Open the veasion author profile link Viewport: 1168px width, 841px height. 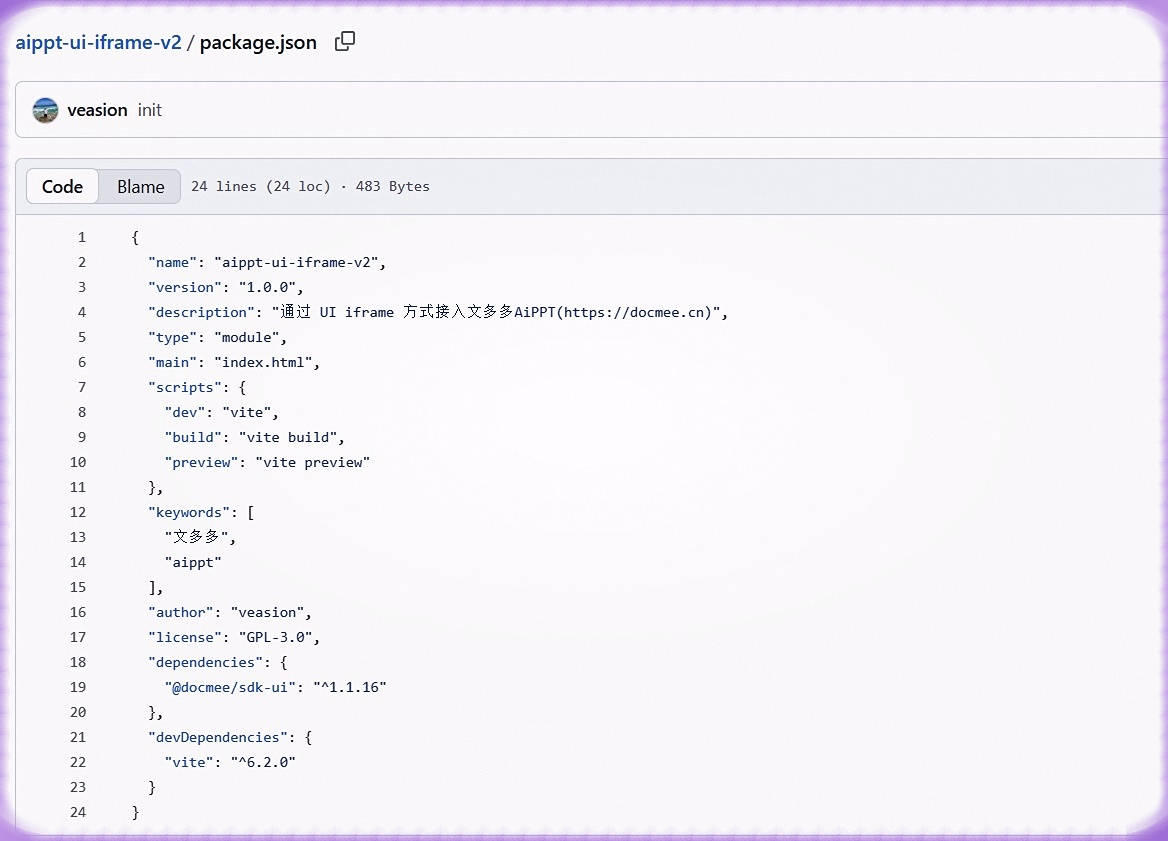click(97, 110)
